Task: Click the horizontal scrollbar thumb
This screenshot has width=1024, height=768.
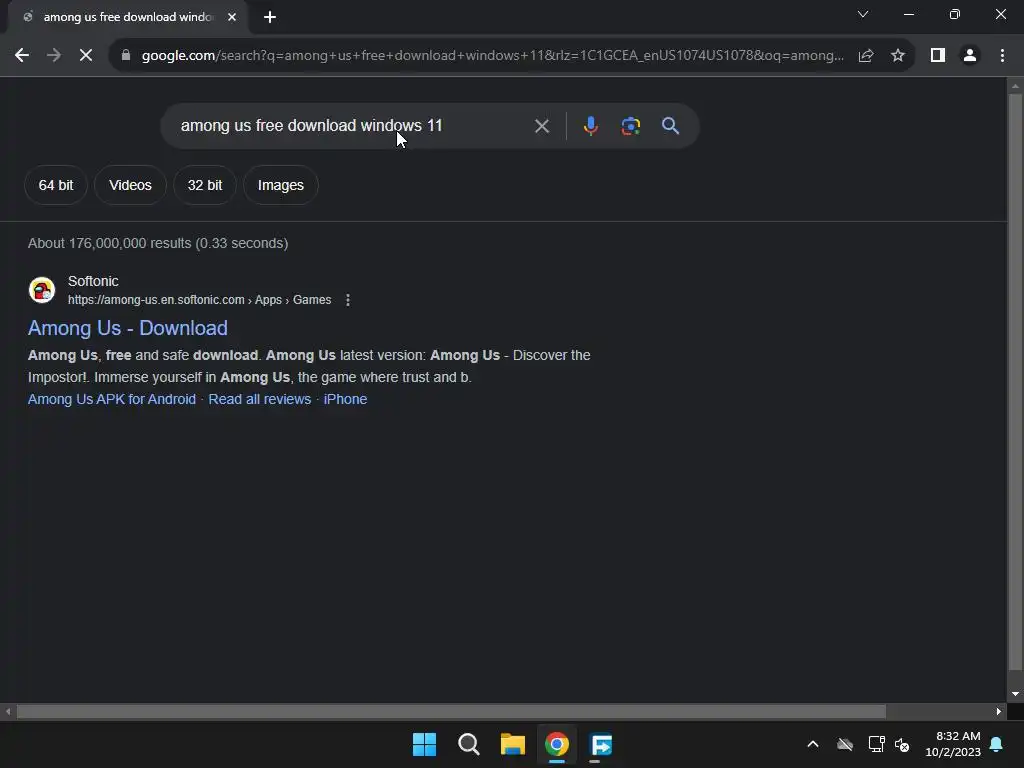Action: 451,712
